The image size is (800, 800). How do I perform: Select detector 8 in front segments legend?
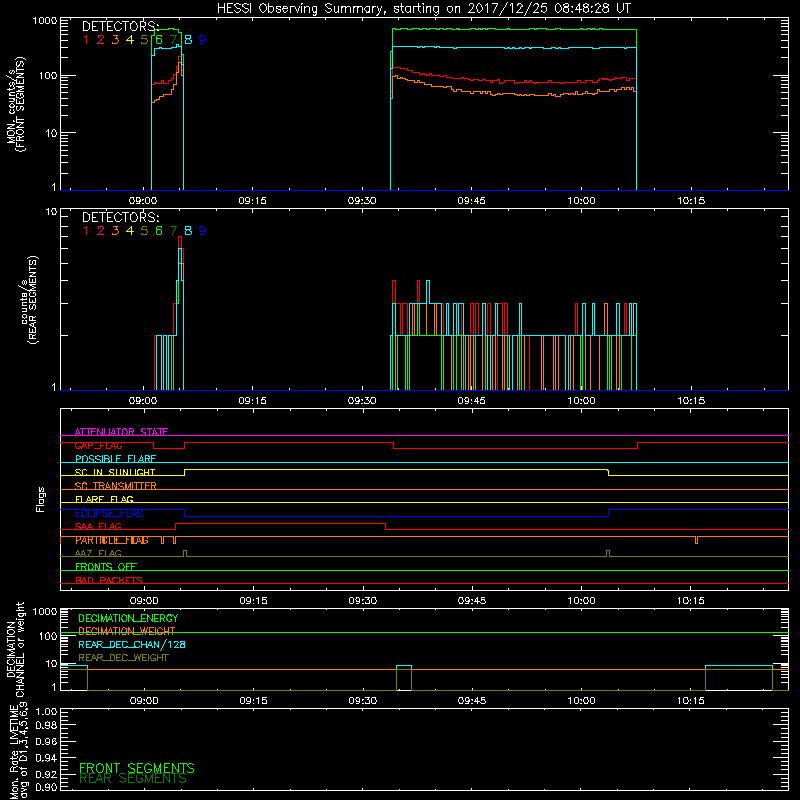(188, 40)
